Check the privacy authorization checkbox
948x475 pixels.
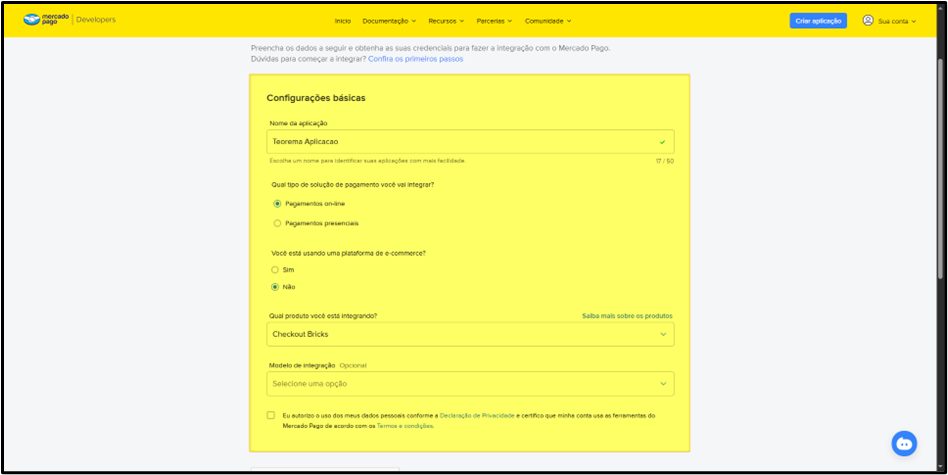pyautogui.click(x=271, y=415)
